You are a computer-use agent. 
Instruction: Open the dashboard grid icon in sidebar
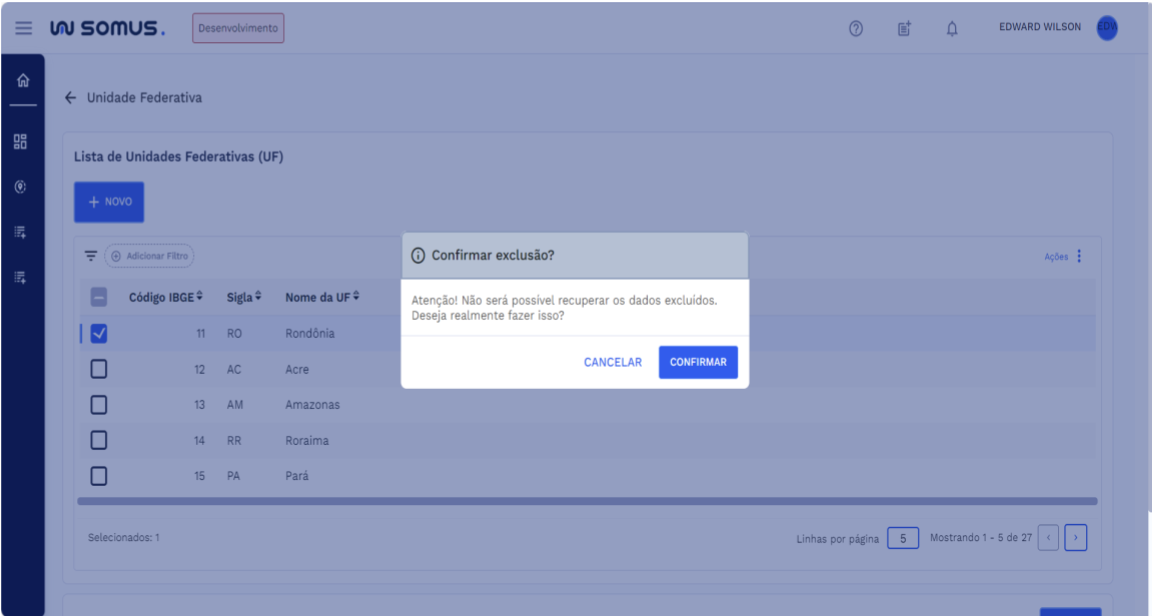click(x=22, y=141)
